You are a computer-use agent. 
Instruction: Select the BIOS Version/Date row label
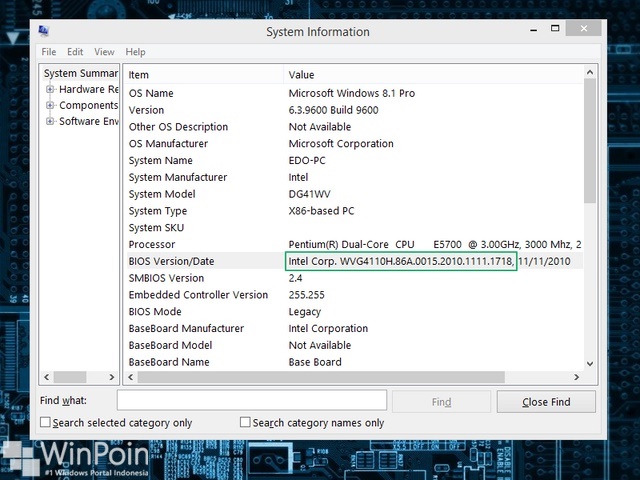pos(171,261)
